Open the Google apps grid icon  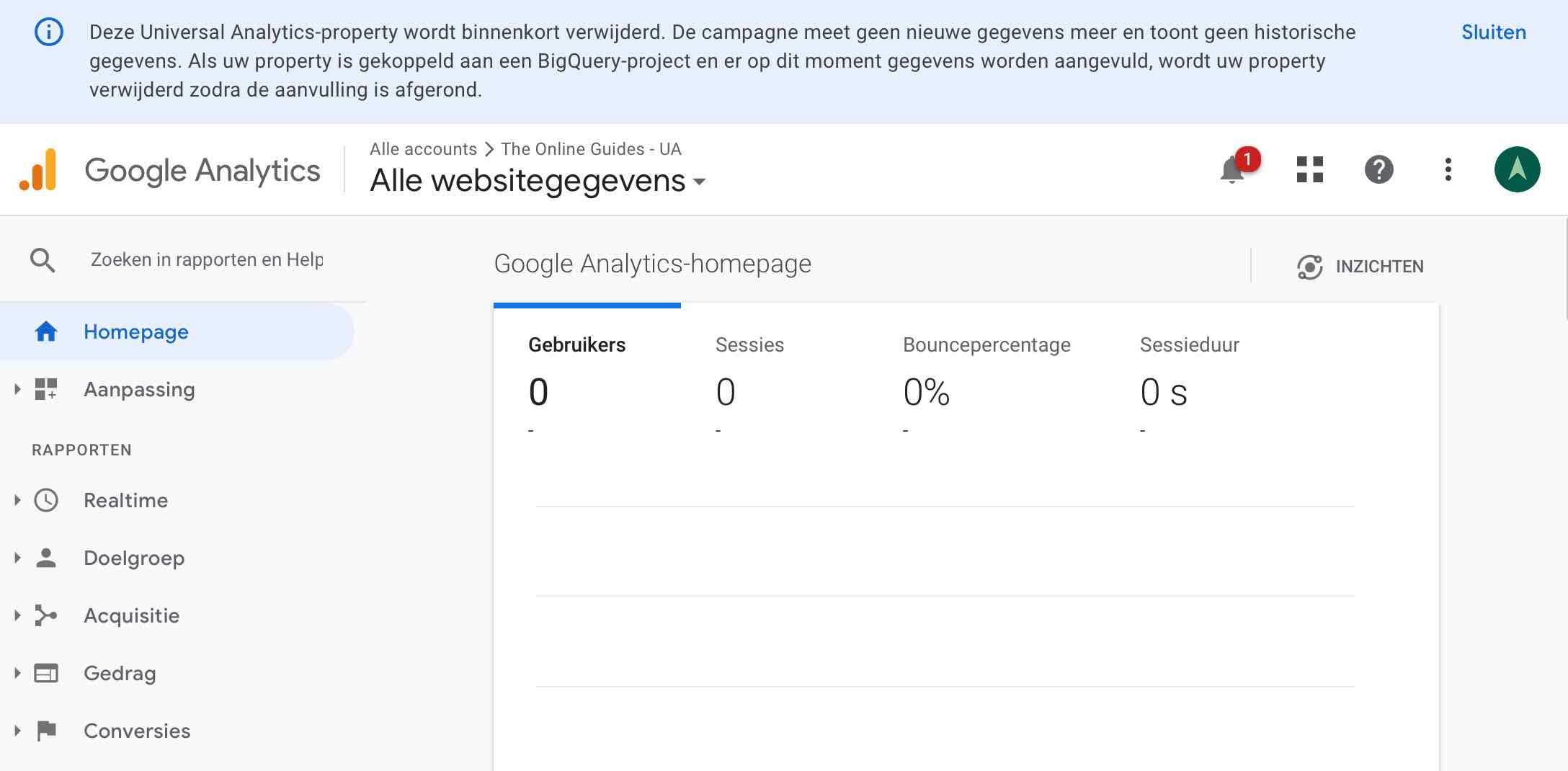pyautogui.click(x=1309, y=170)
